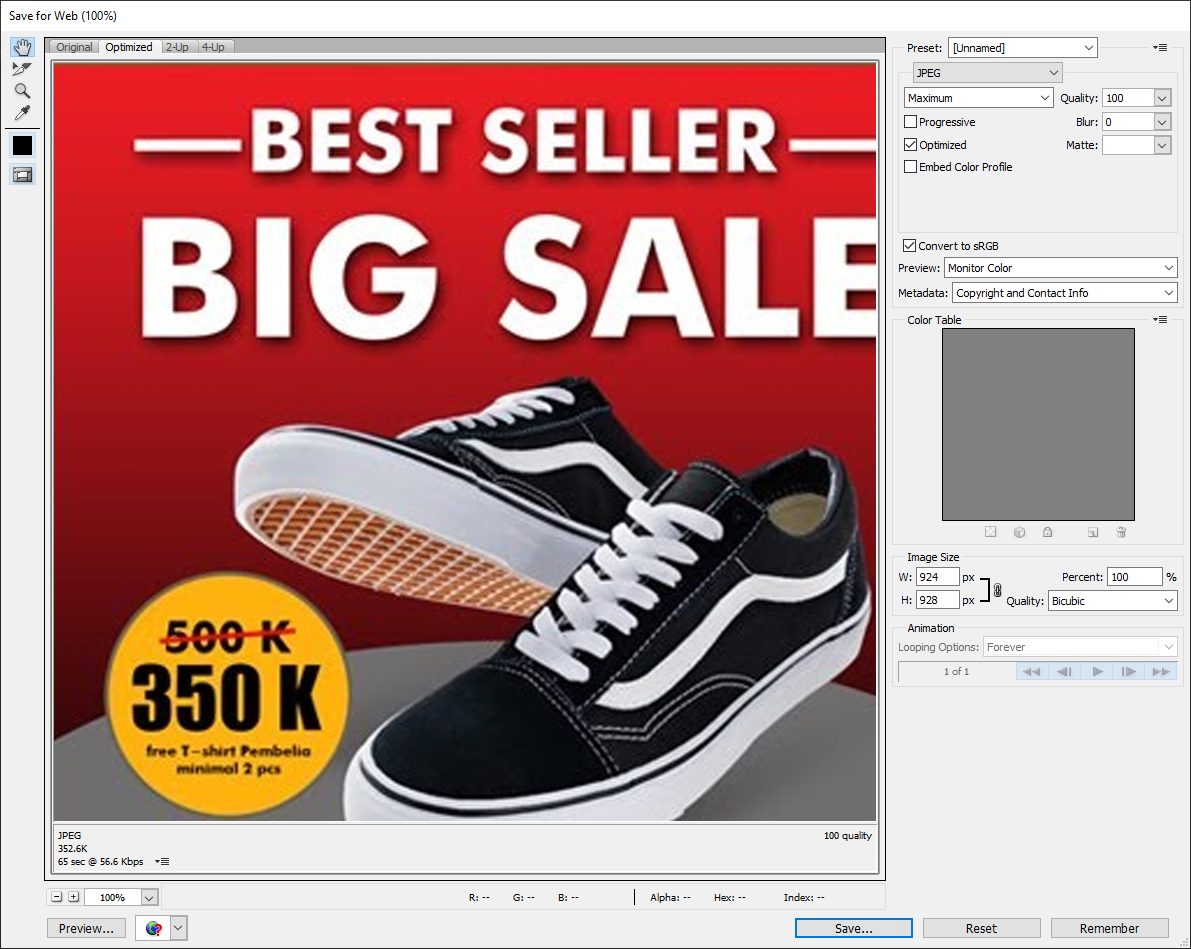Viewport: 1191px width, 949px height.
Task: Click shift colors to web palette icon
Action: point(1019,532)
